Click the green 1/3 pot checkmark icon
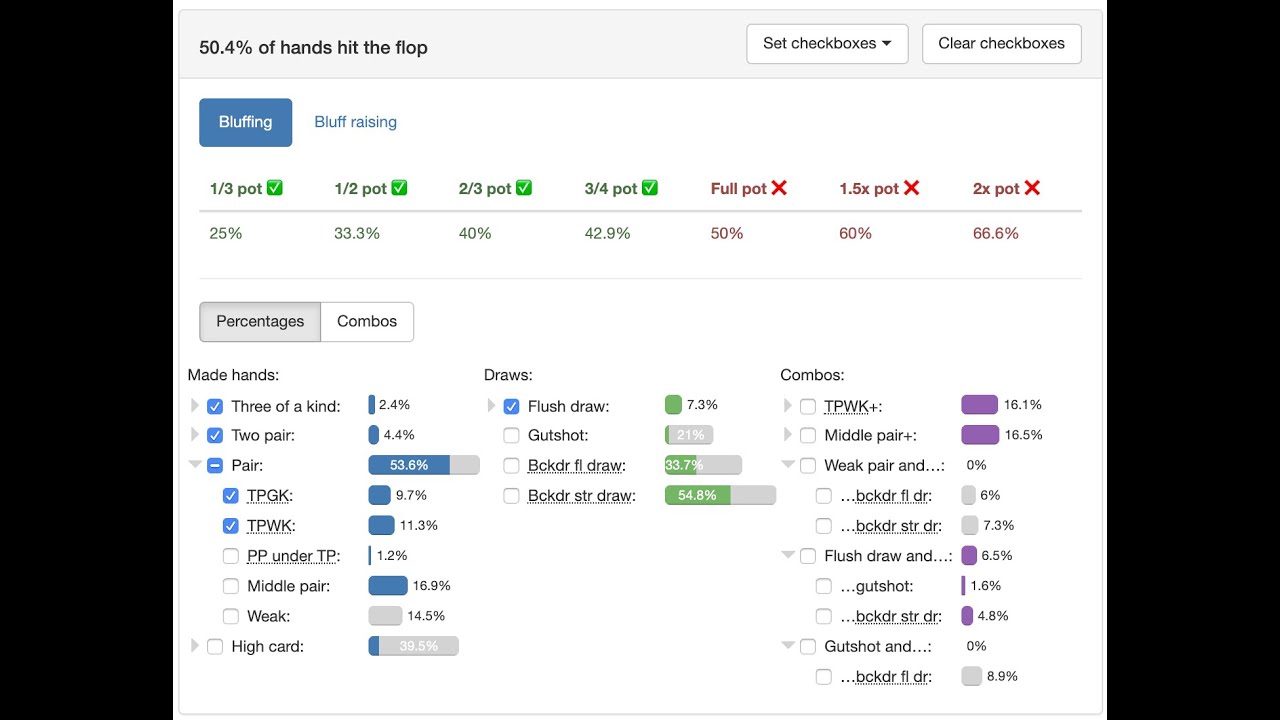The image size is (1280, 720). tap(275, 188)
